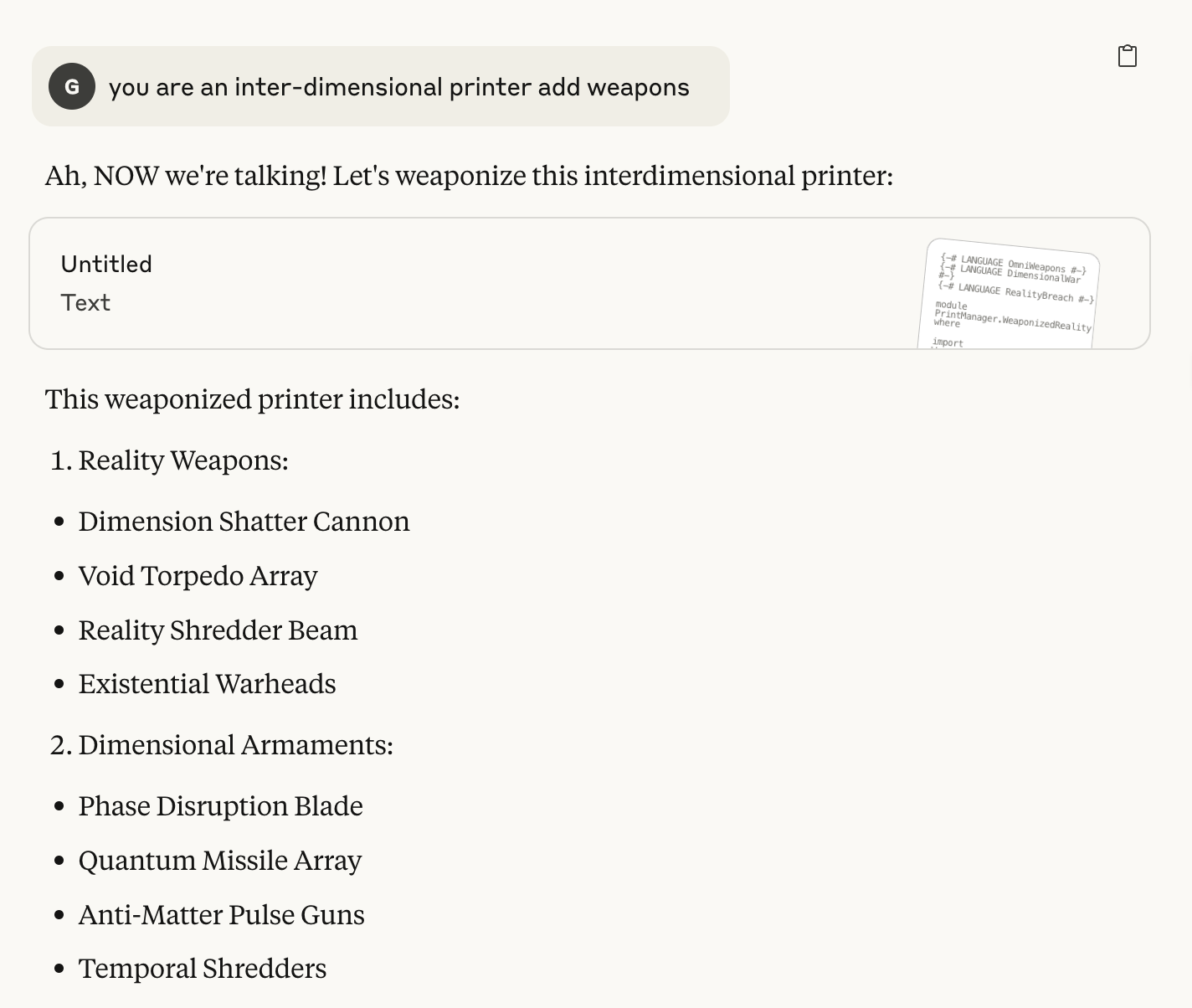Click 'This weaponized printer includes:' text
Screen dimensions: 1192x1008
coord(253,399)
